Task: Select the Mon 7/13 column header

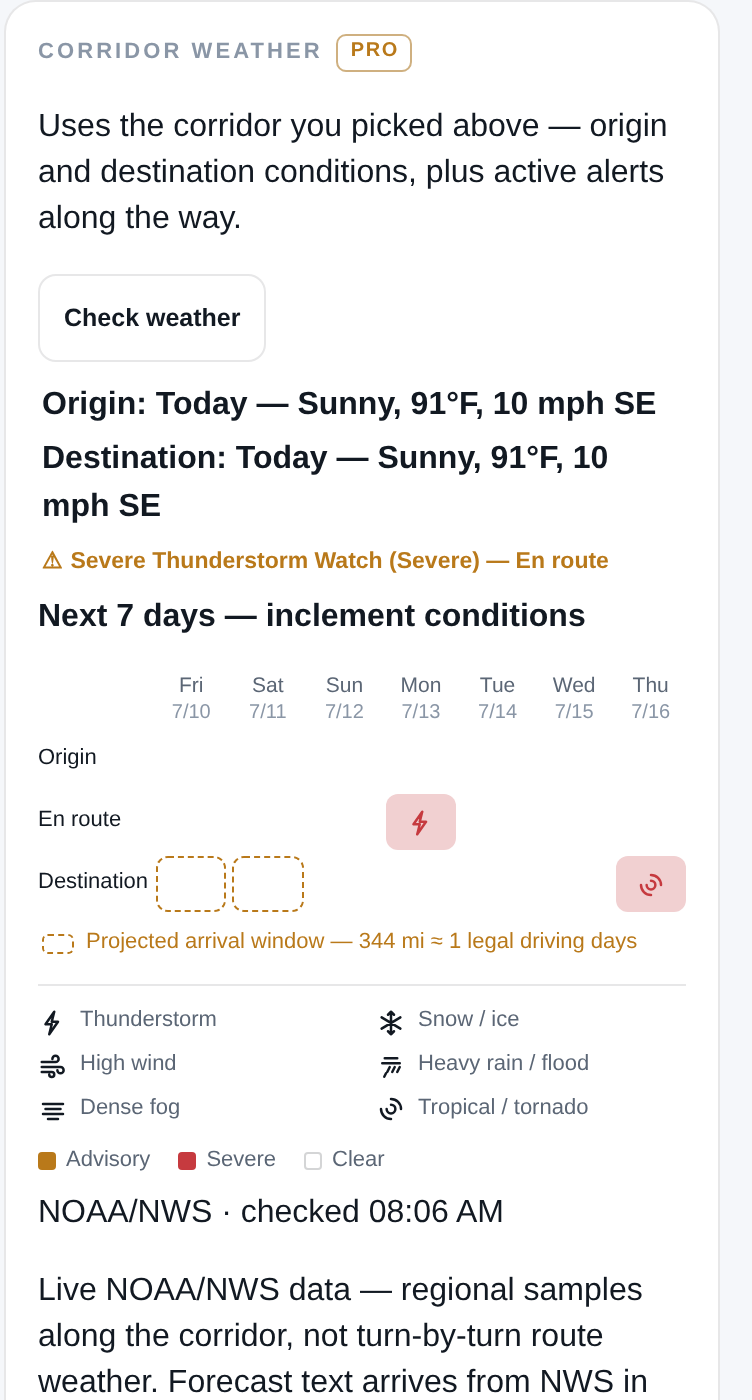Action: 421,698
